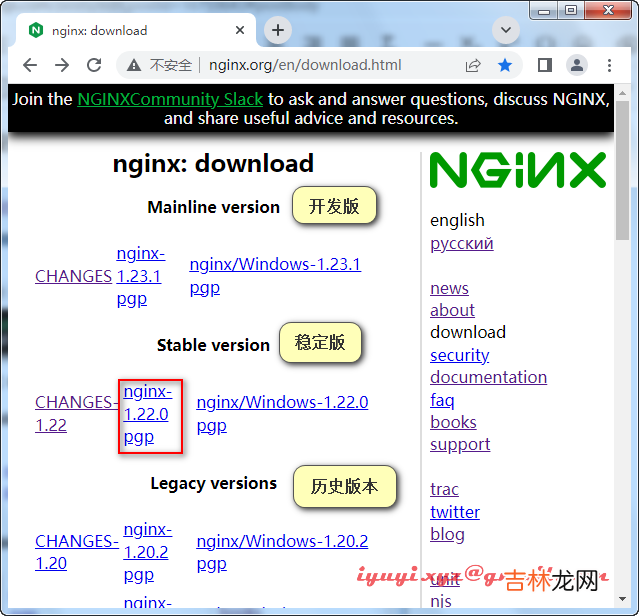This screenshot has width=639, height=616.
Task: Toggle the browser side panel icon
Action: coord(545,65)
